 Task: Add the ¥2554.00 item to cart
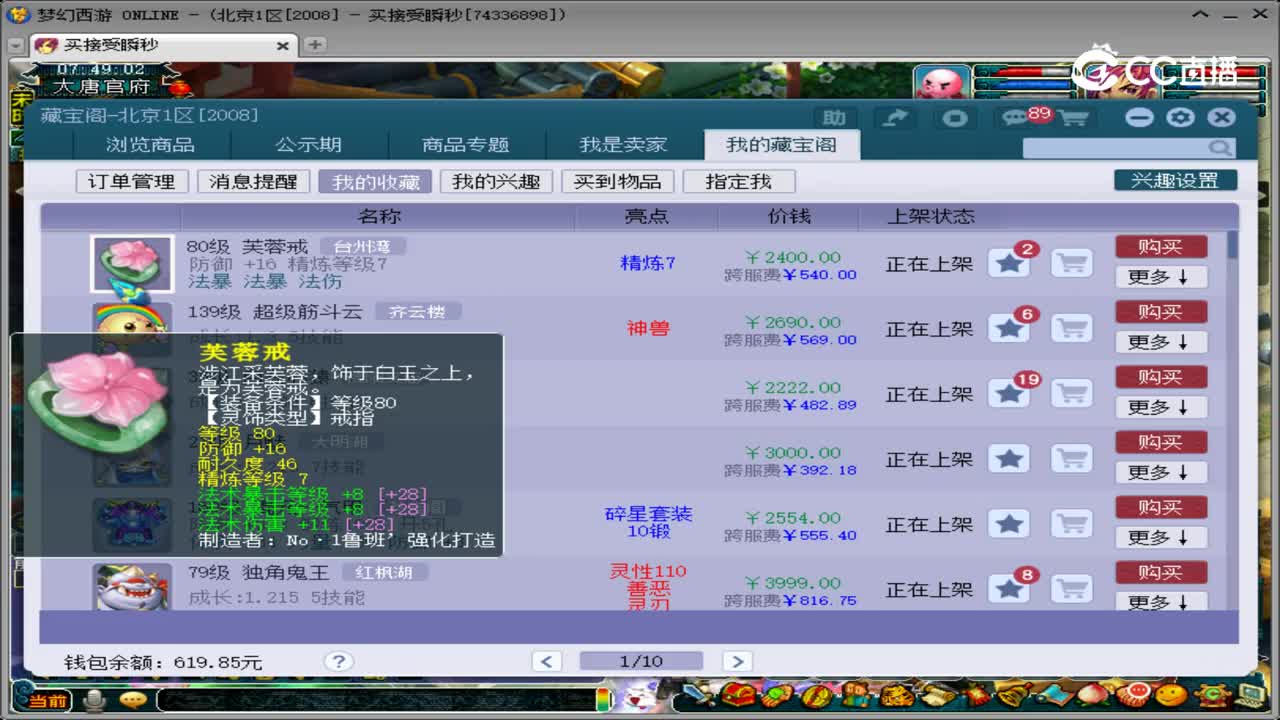pos(1072,523)
